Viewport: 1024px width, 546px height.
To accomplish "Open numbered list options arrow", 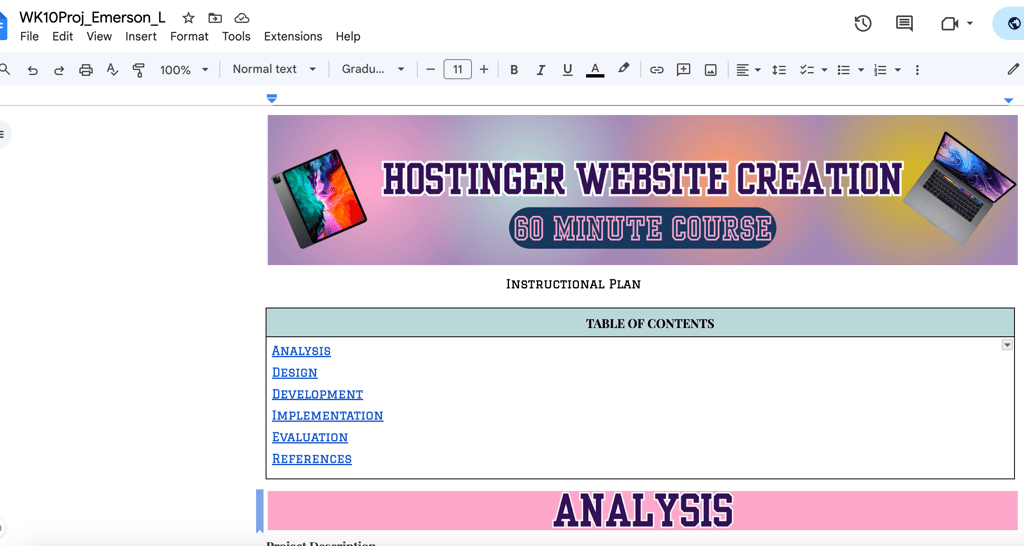I will click(x=898, y=70).
